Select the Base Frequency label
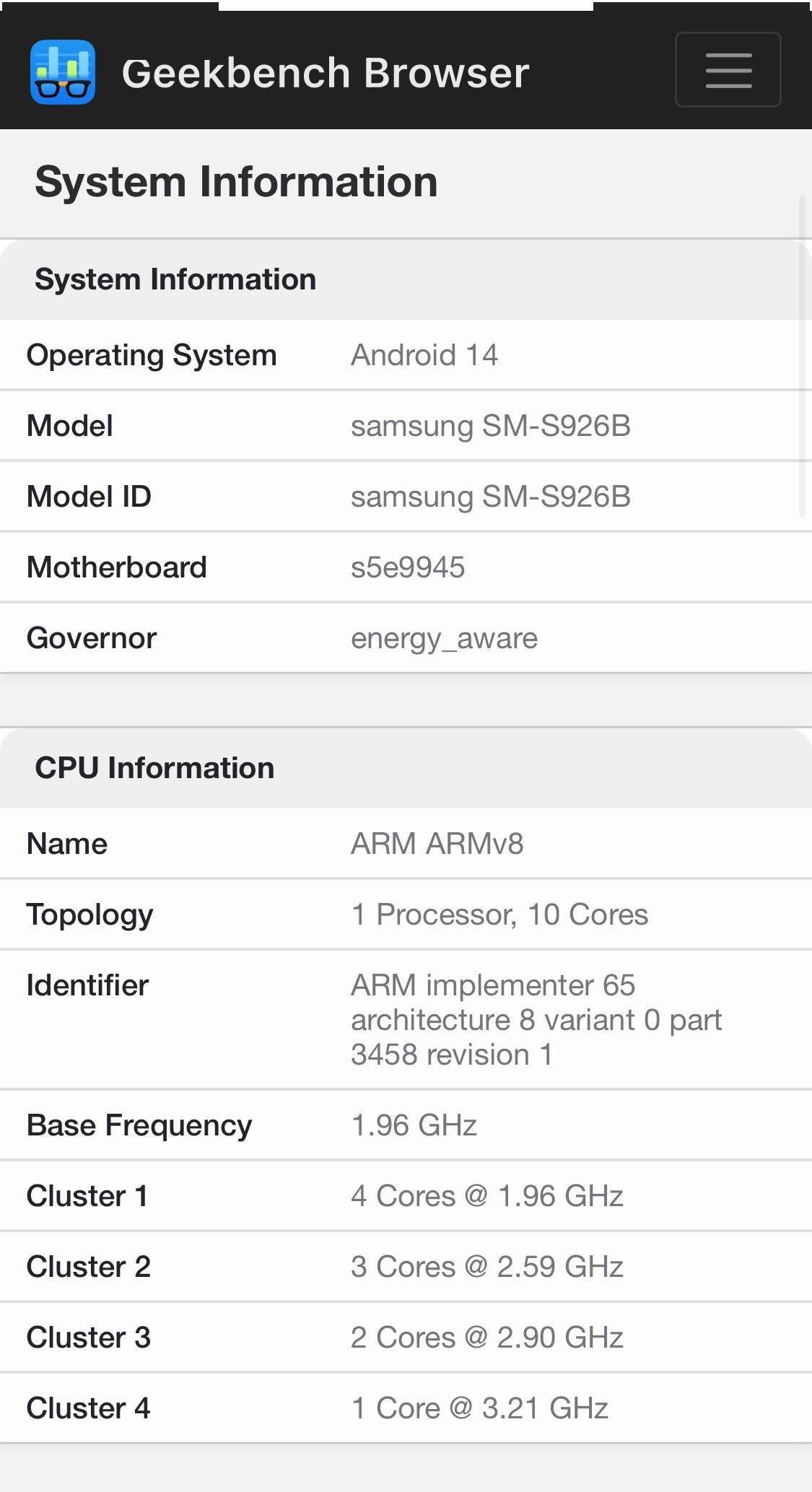The image size is (812, 1492). pos(139,1126)
